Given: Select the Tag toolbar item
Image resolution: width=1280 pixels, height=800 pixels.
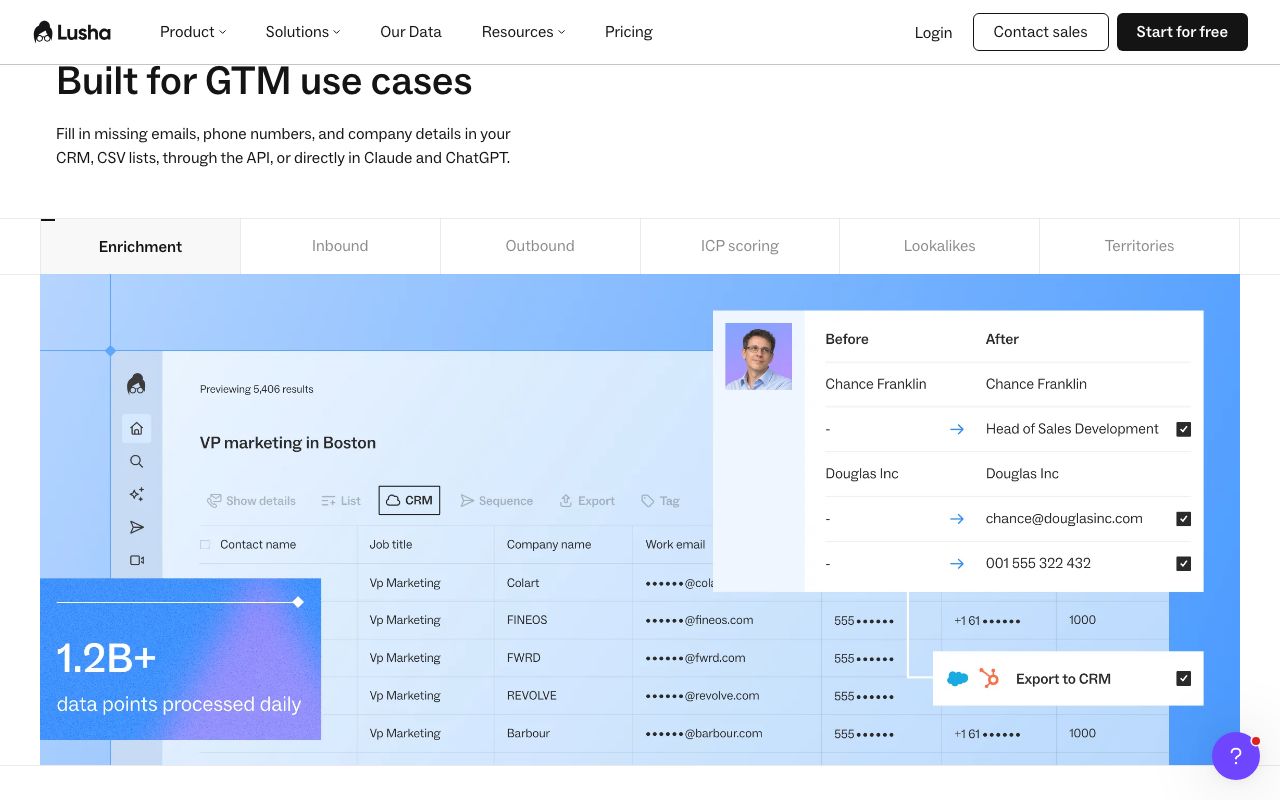Looking at the screenshot, I should pos(660,501).
